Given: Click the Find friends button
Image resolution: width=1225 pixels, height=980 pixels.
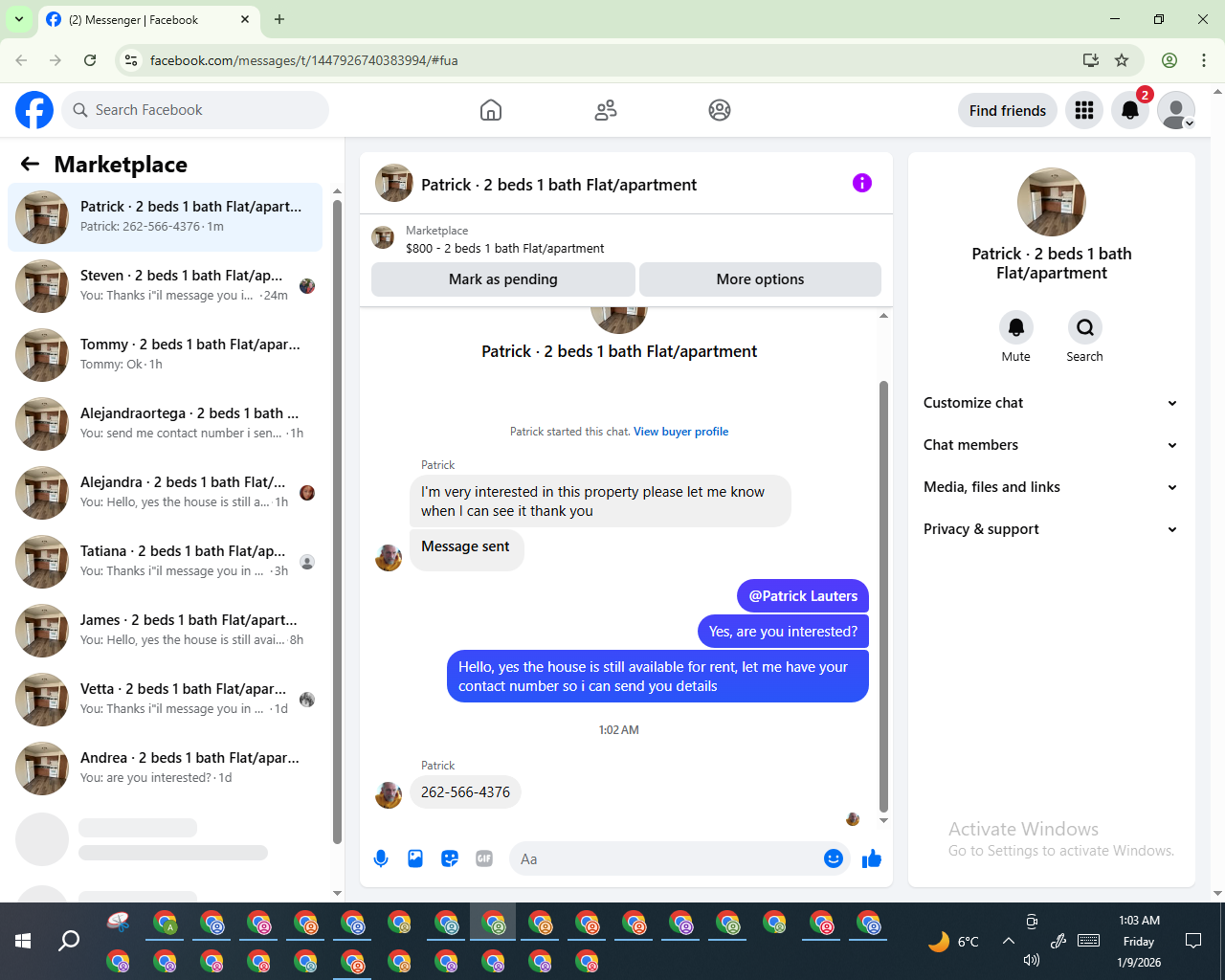Looking at the screenshot, I should (1008, 110).
